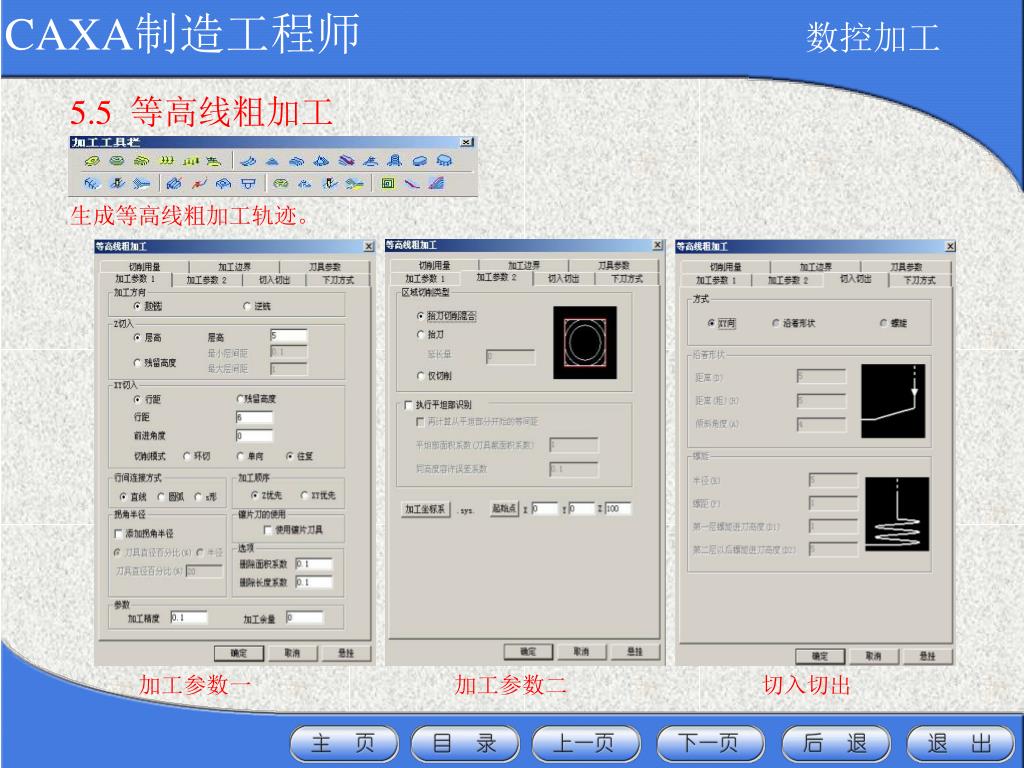Switch to 加工参数 2 tab in 切入切出 dialog

click(788, 280)
